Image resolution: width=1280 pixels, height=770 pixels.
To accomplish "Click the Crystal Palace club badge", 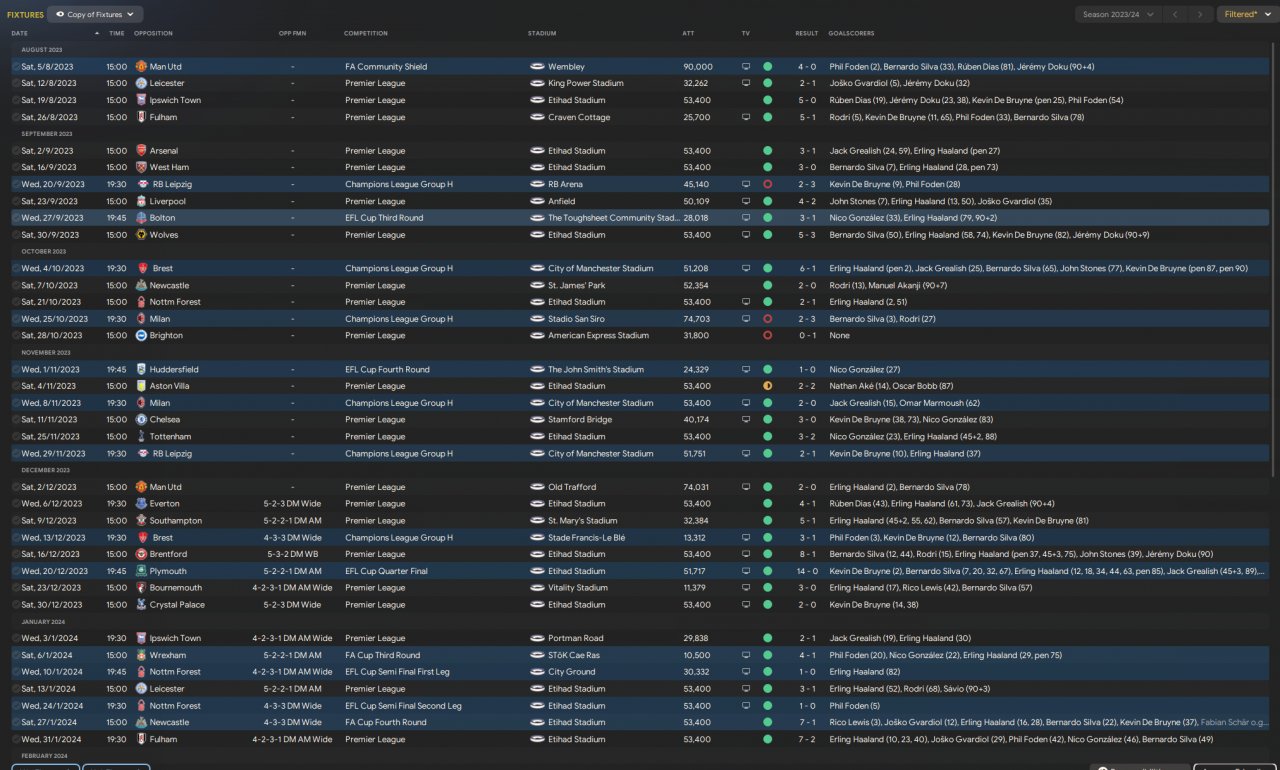I will coord(141,605).
